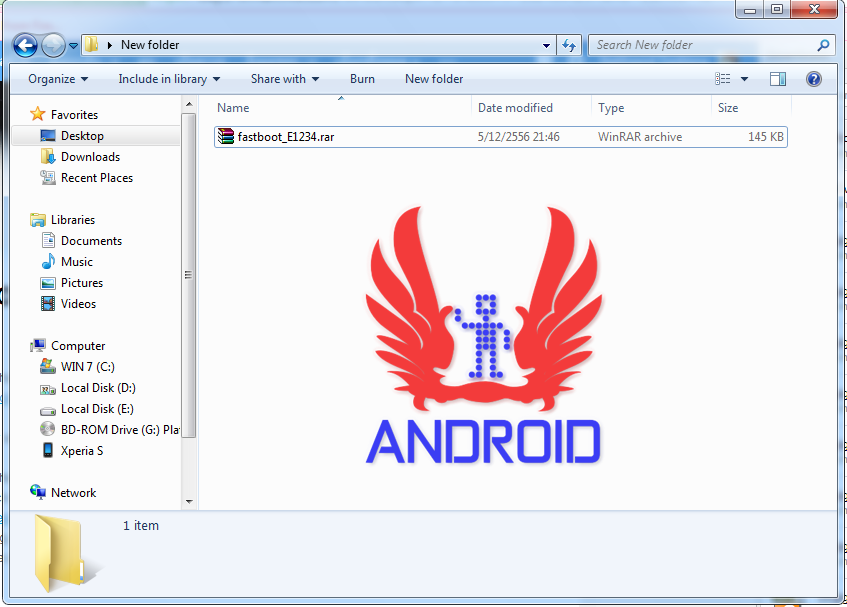Expand the address bar breadcrumb arrow before New folder

(x=110, y=45)
